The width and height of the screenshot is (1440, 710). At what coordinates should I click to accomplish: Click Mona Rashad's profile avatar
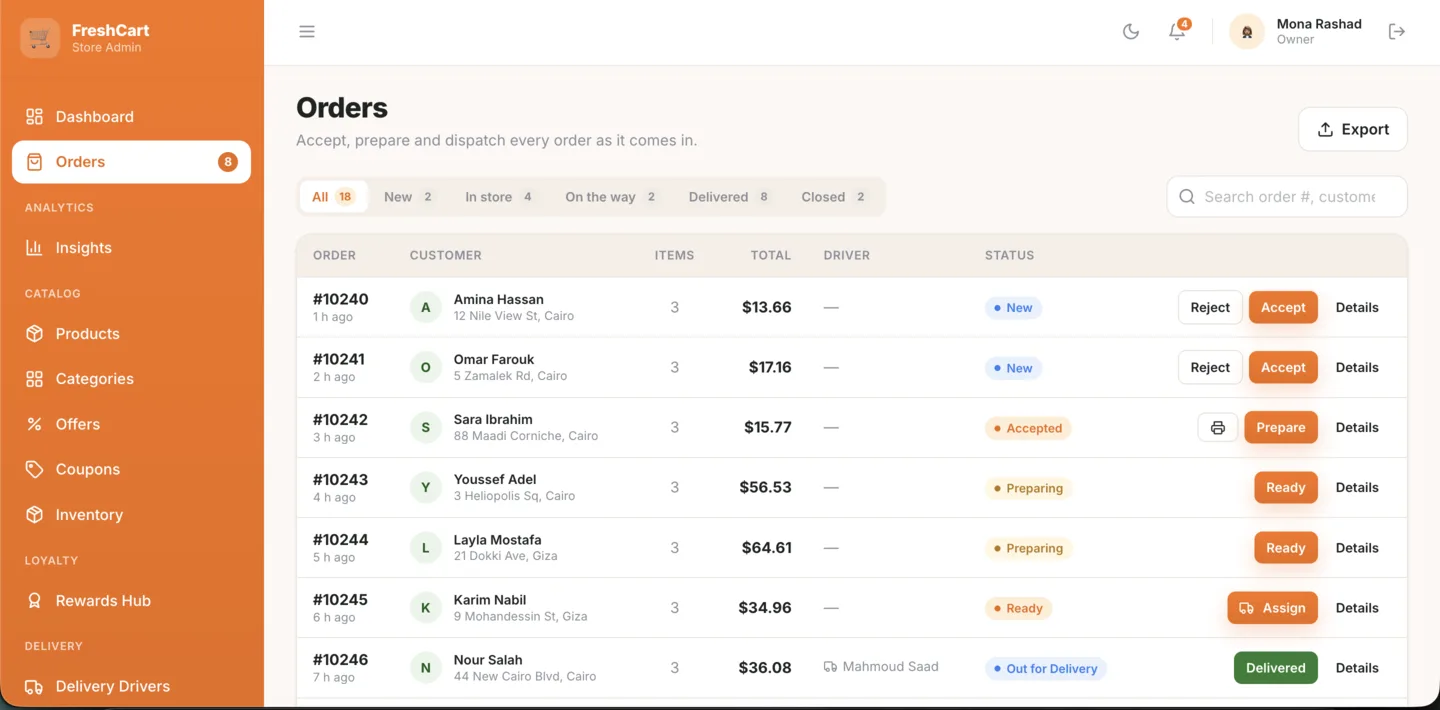click(1247, 32)
